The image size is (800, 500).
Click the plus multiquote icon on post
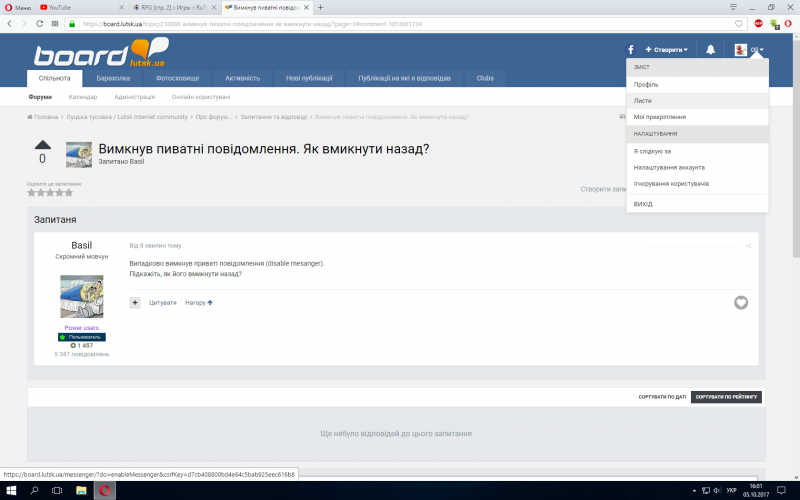click(135, 302)
